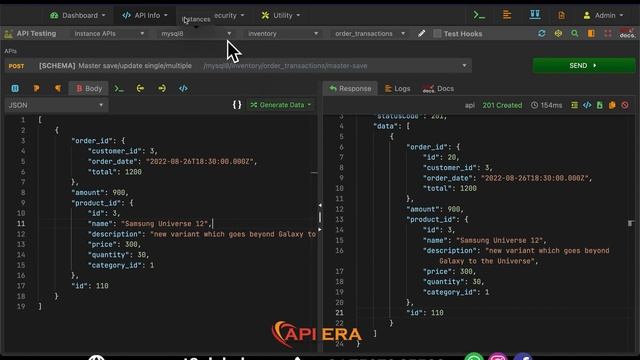Click request body line "amount": 900

(100, 193)
